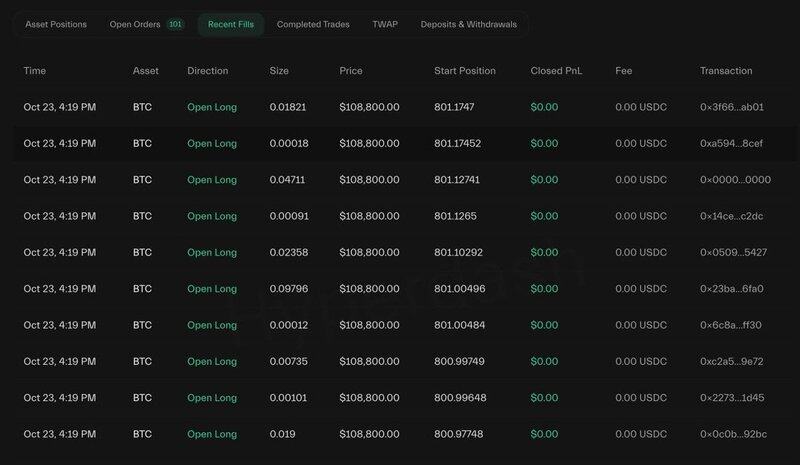Click the Size column header
The image size is (800, 465).
coord(280,71)
